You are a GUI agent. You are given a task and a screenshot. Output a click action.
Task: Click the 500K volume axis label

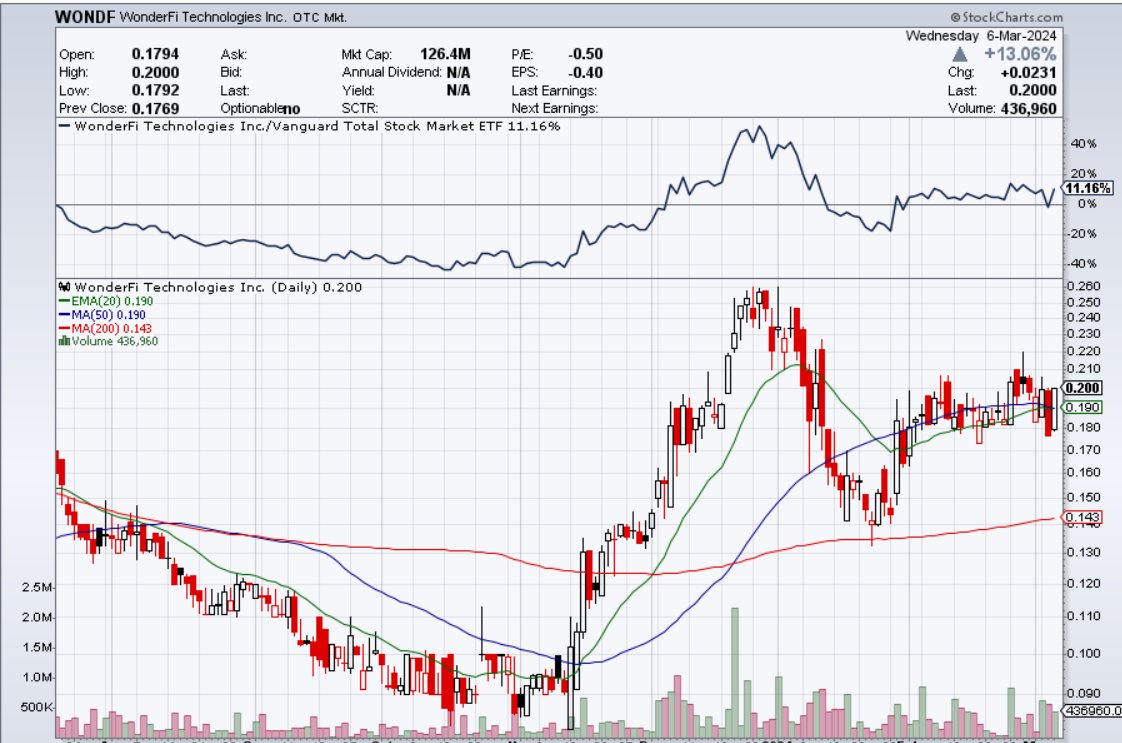click(36, 707)
